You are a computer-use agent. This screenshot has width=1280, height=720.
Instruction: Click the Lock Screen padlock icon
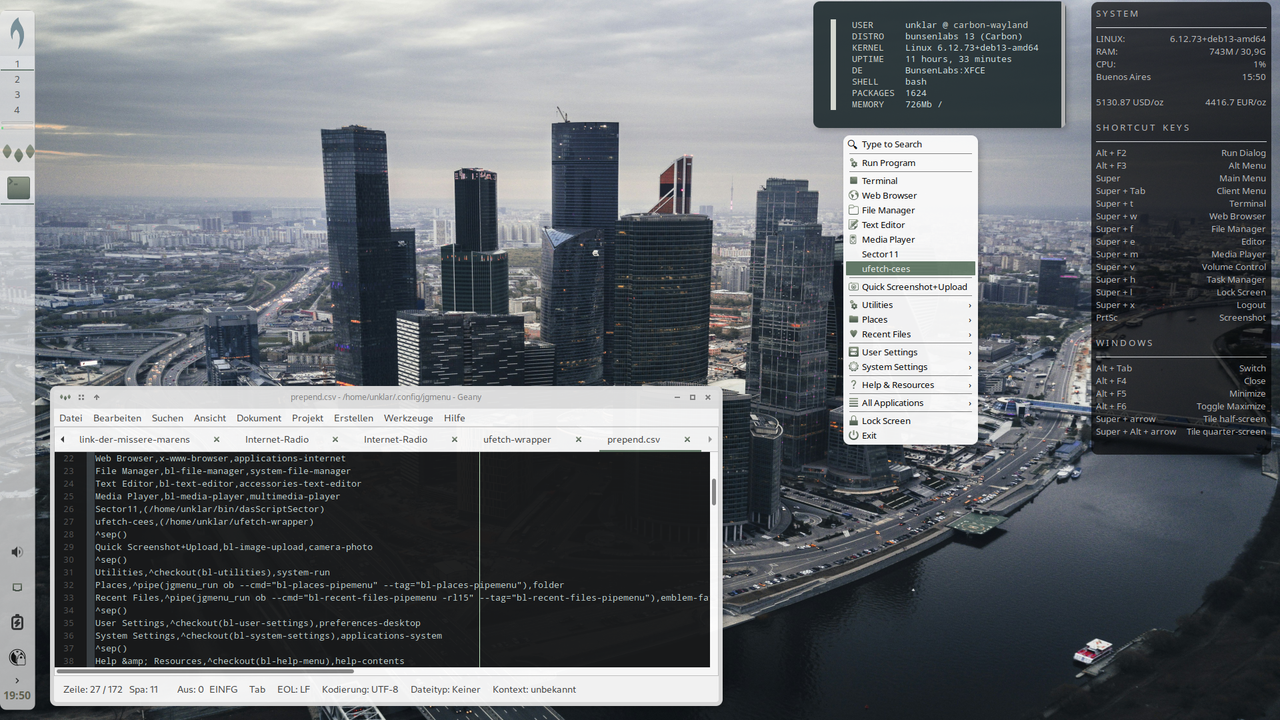(x=853, y=421)
